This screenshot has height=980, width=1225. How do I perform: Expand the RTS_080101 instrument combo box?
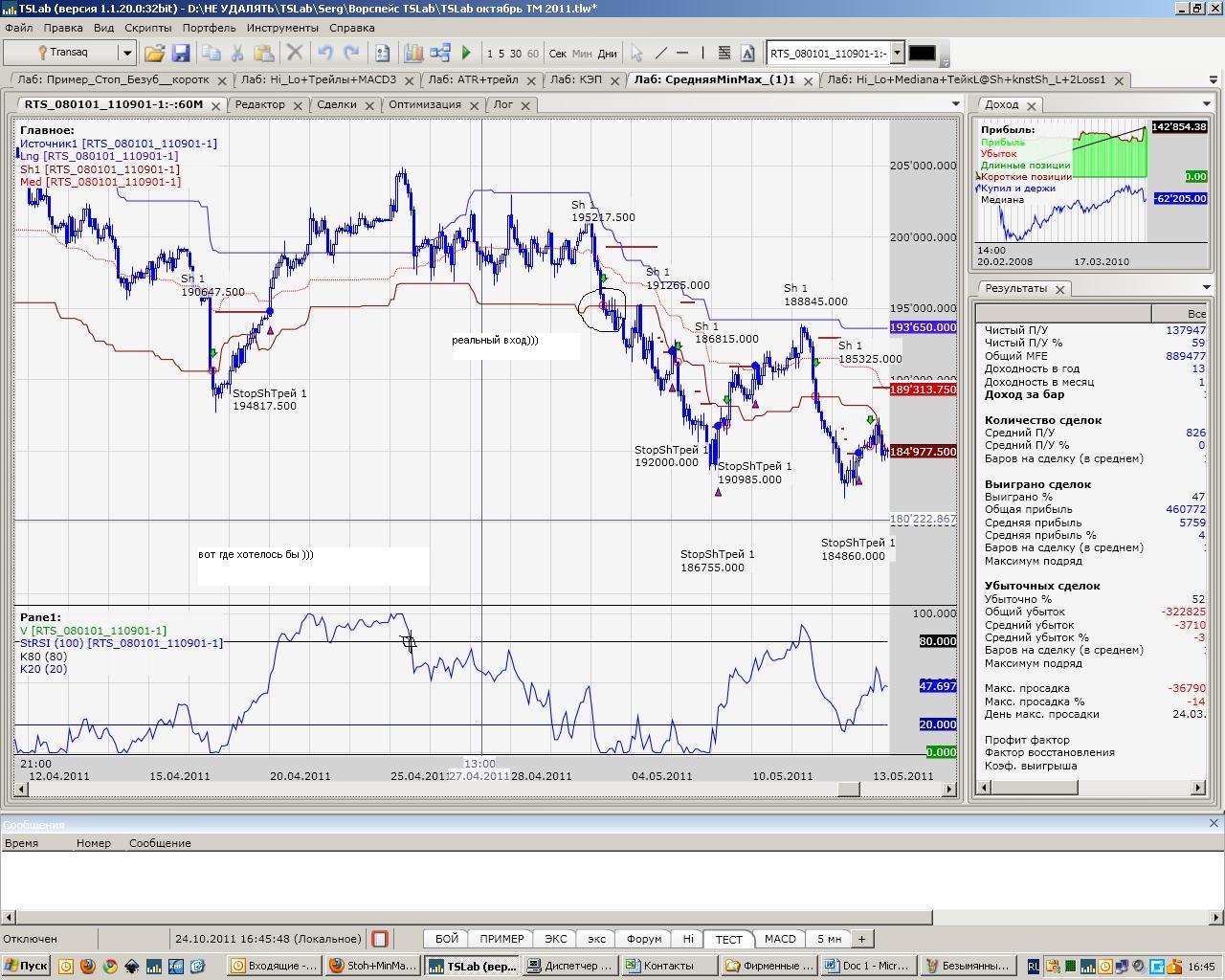pos(897,54)
